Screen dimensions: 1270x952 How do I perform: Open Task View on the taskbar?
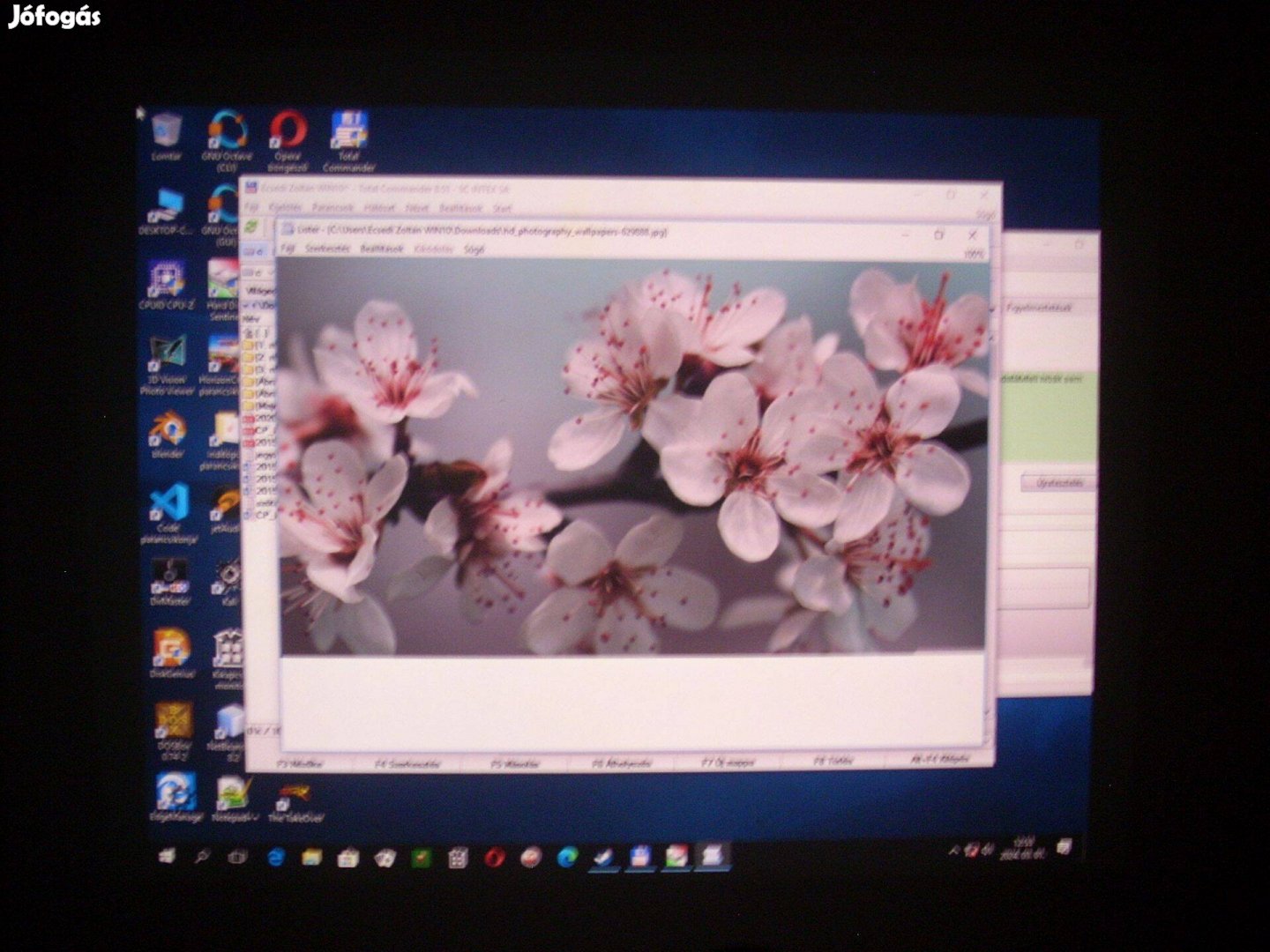[237, 856]
